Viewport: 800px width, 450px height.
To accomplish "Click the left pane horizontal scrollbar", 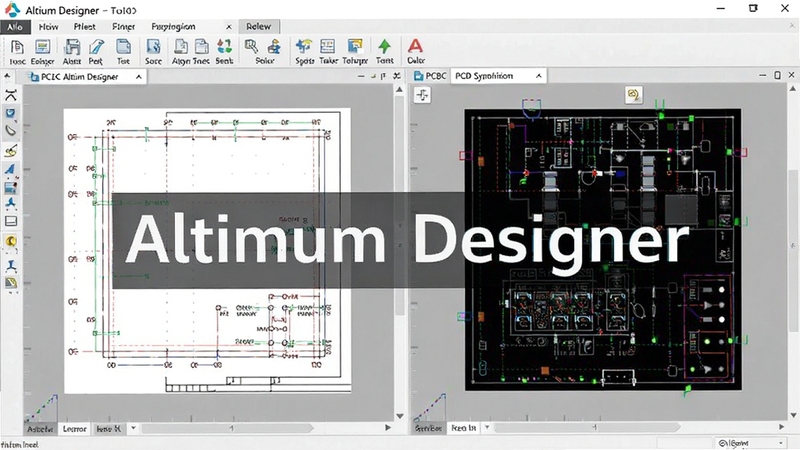I will 228,428.
